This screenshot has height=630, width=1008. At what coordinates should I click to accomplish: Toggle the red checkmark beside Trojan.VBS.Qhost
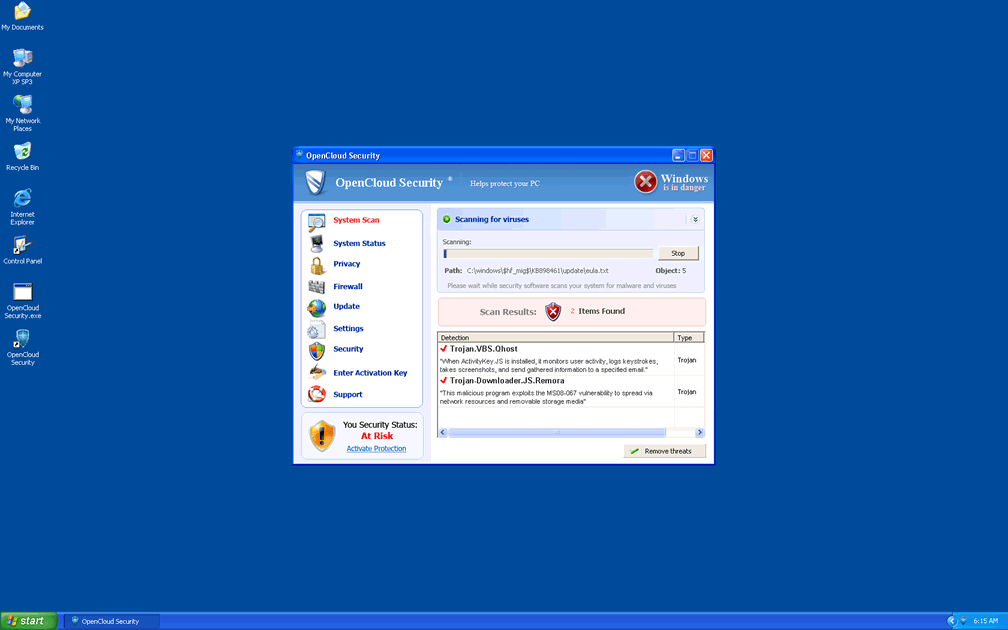tap(444, 349)
